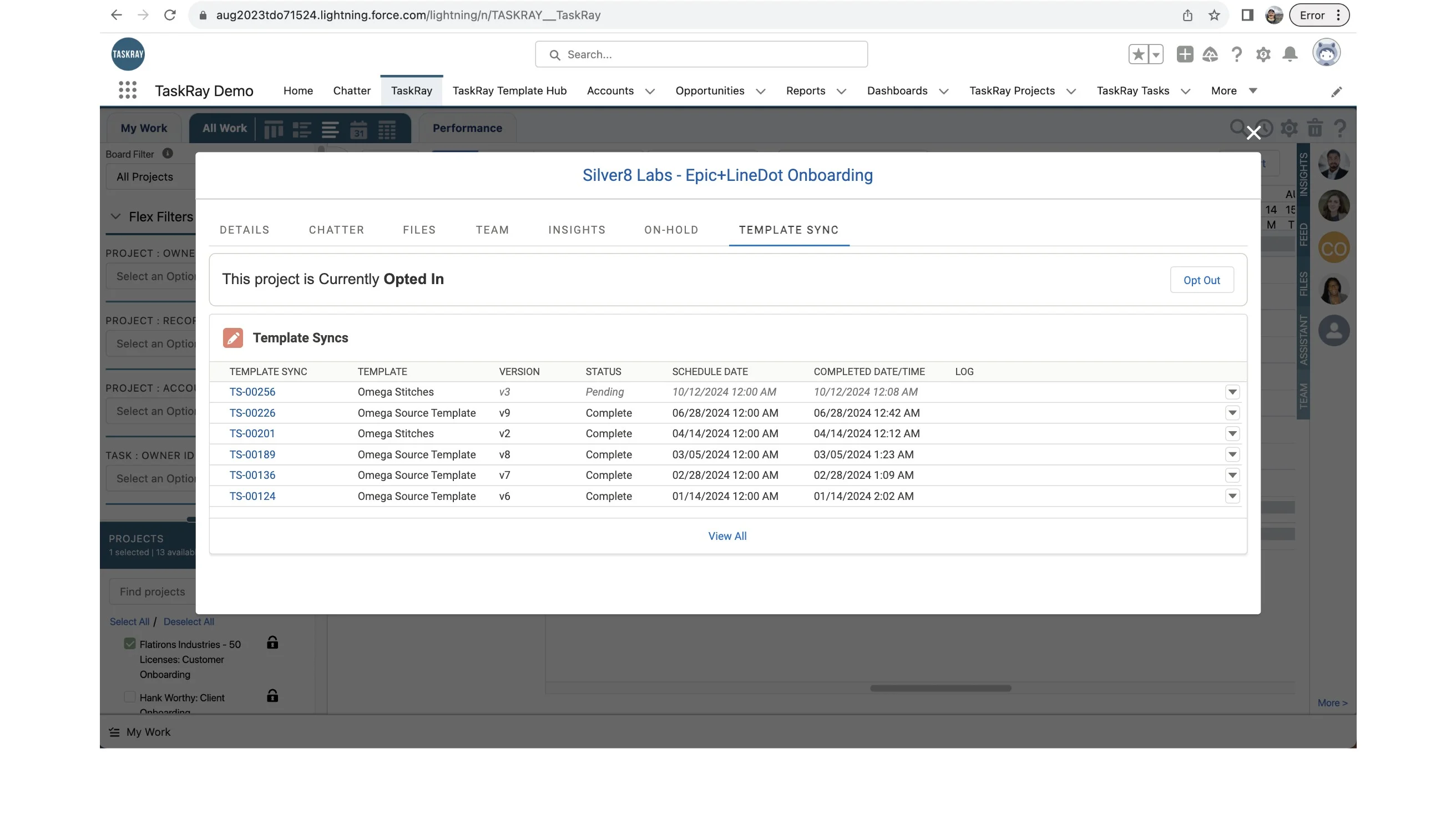Screen dimensions: 1456x819
Task: Open row actions dropdown for TS-00189
Action: 1233,454
